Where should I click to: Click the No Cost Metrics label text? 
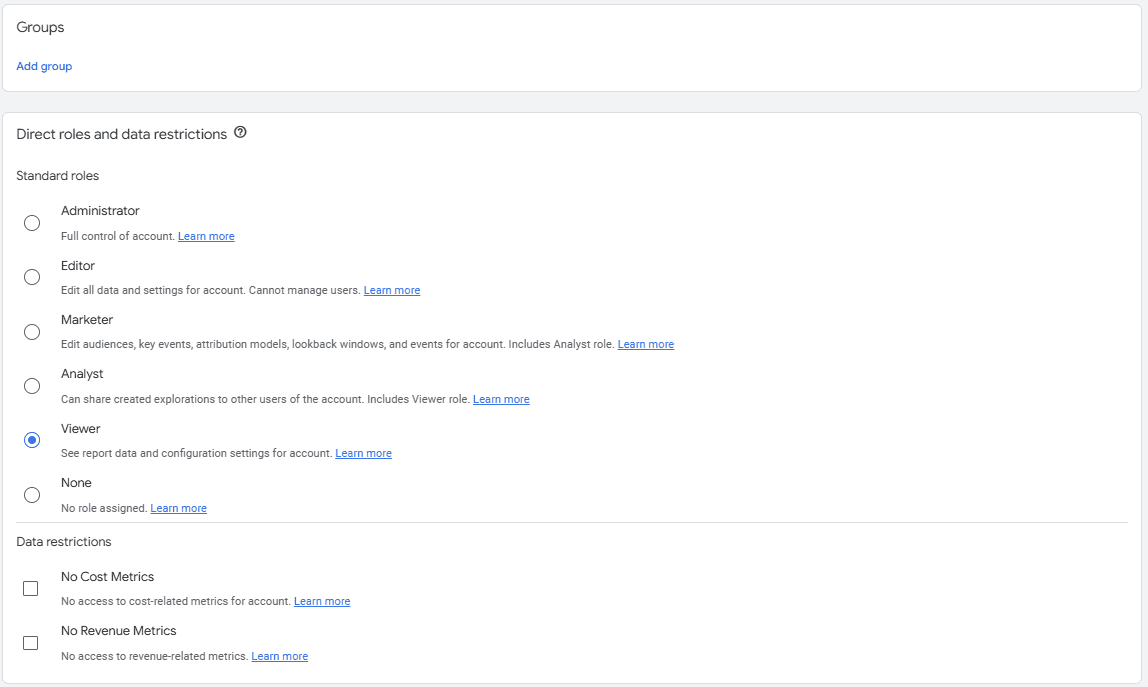[107, 577]
